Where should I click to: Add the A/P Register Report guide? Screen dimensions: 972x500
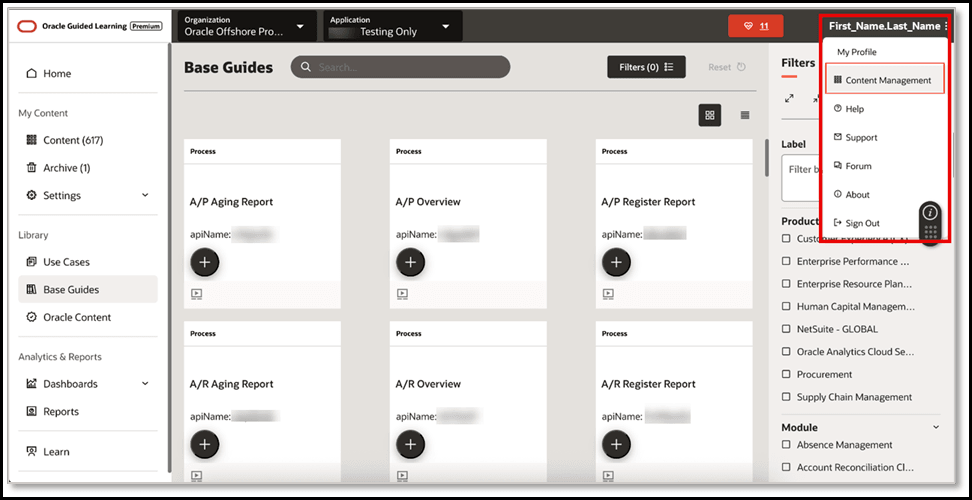point(616,262)
